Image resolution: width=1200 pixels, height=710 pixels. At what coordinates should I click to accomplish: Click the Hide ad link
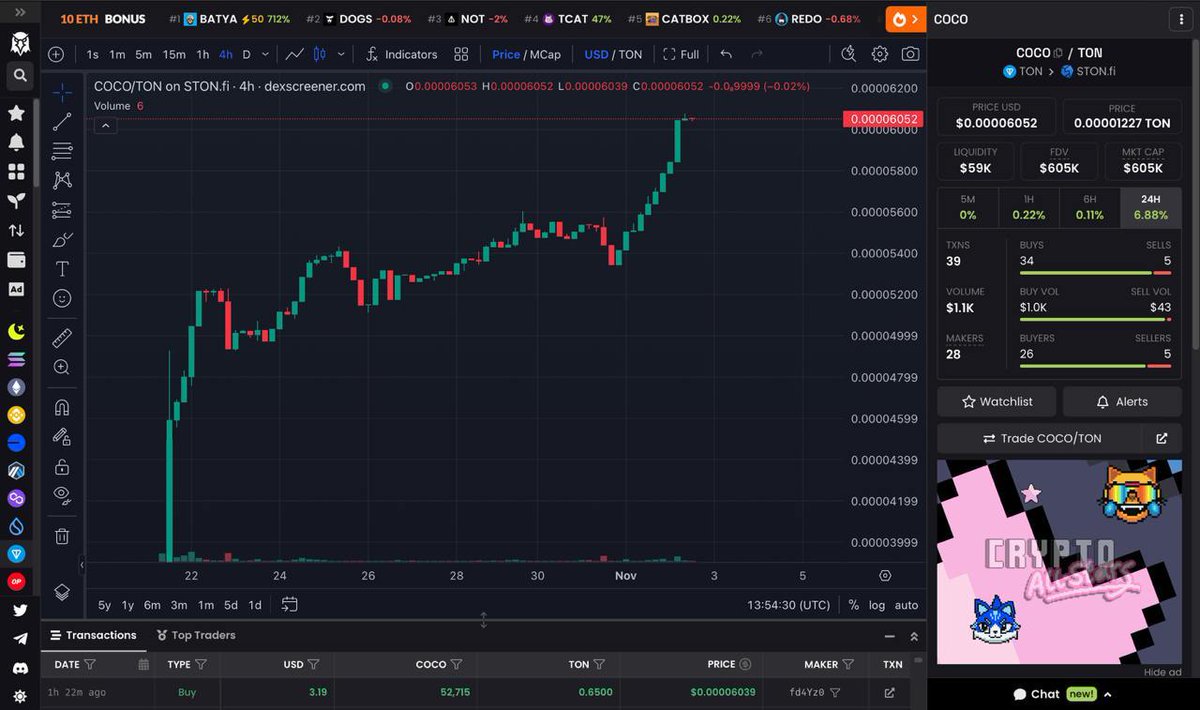pyautogui.click(x=1162, y=672)
